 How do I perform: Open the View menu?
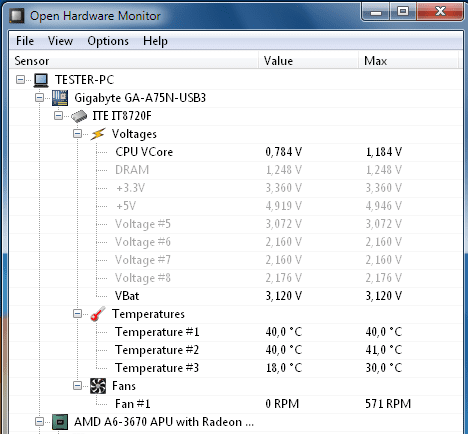pyautogui.click(x=60, y=41)
